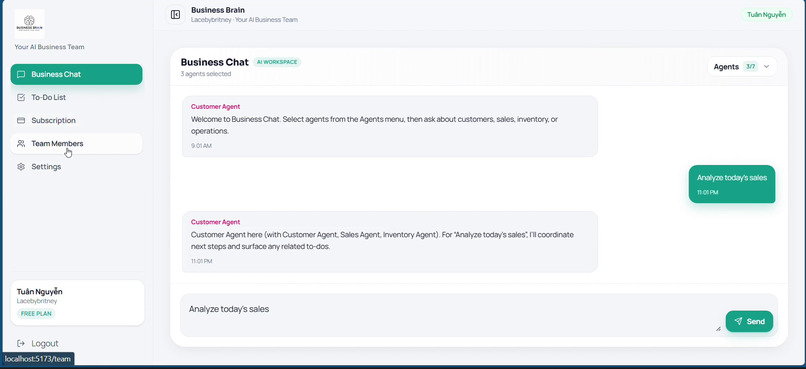Click Lacebybritney text in profile card

[x=37, y=301]
